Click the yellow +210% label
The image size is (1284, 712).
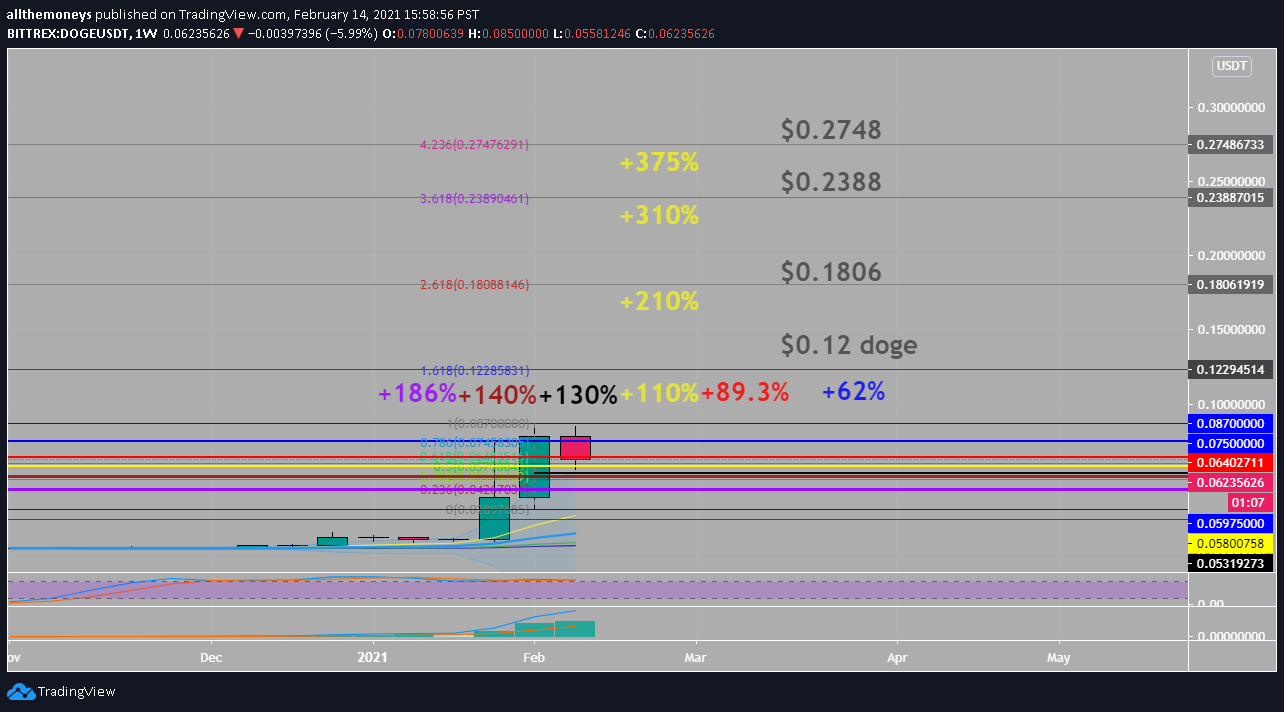(659, 301)
